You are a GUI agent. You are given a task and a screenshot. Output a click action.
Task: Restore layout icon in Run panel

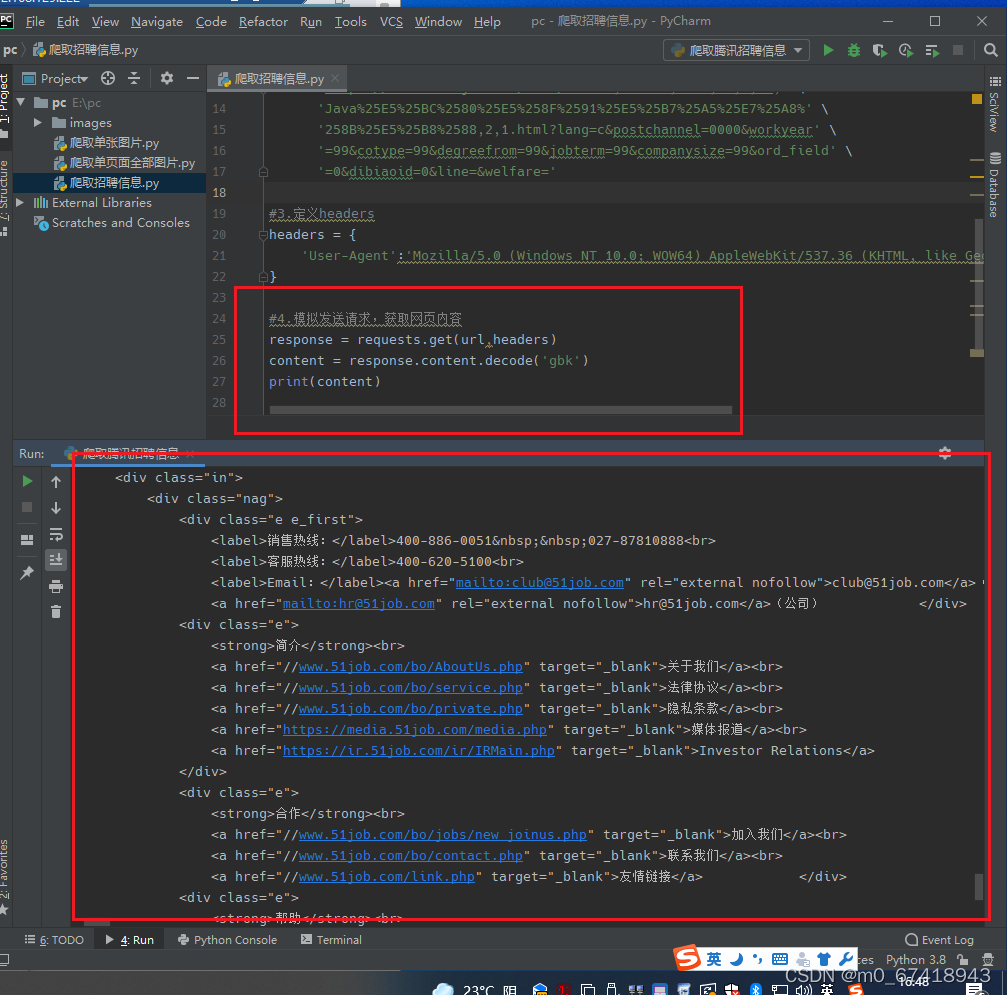point(27,540)
